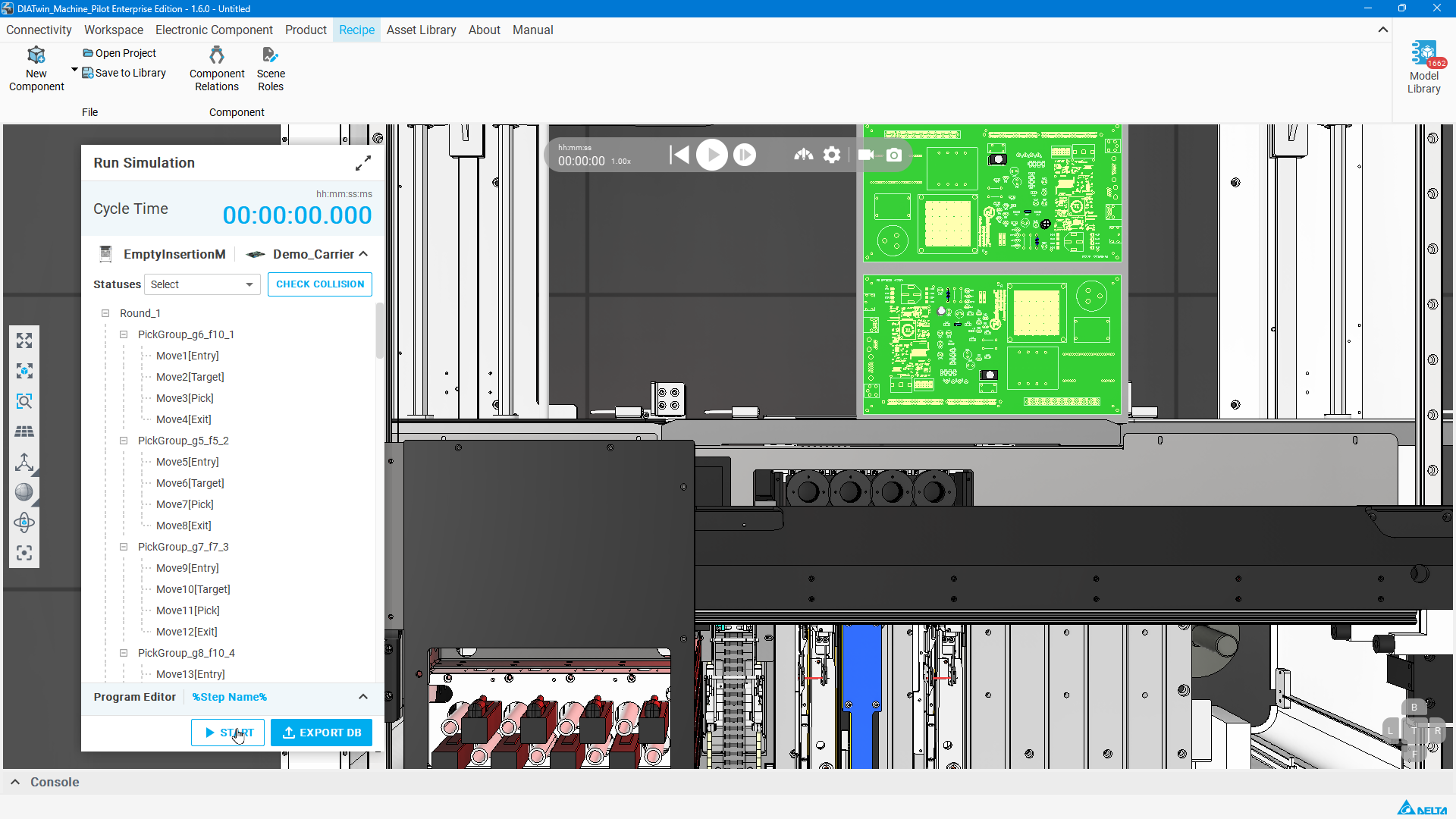
Task: Click the R face of the view cube
Action: [1437, 731]
